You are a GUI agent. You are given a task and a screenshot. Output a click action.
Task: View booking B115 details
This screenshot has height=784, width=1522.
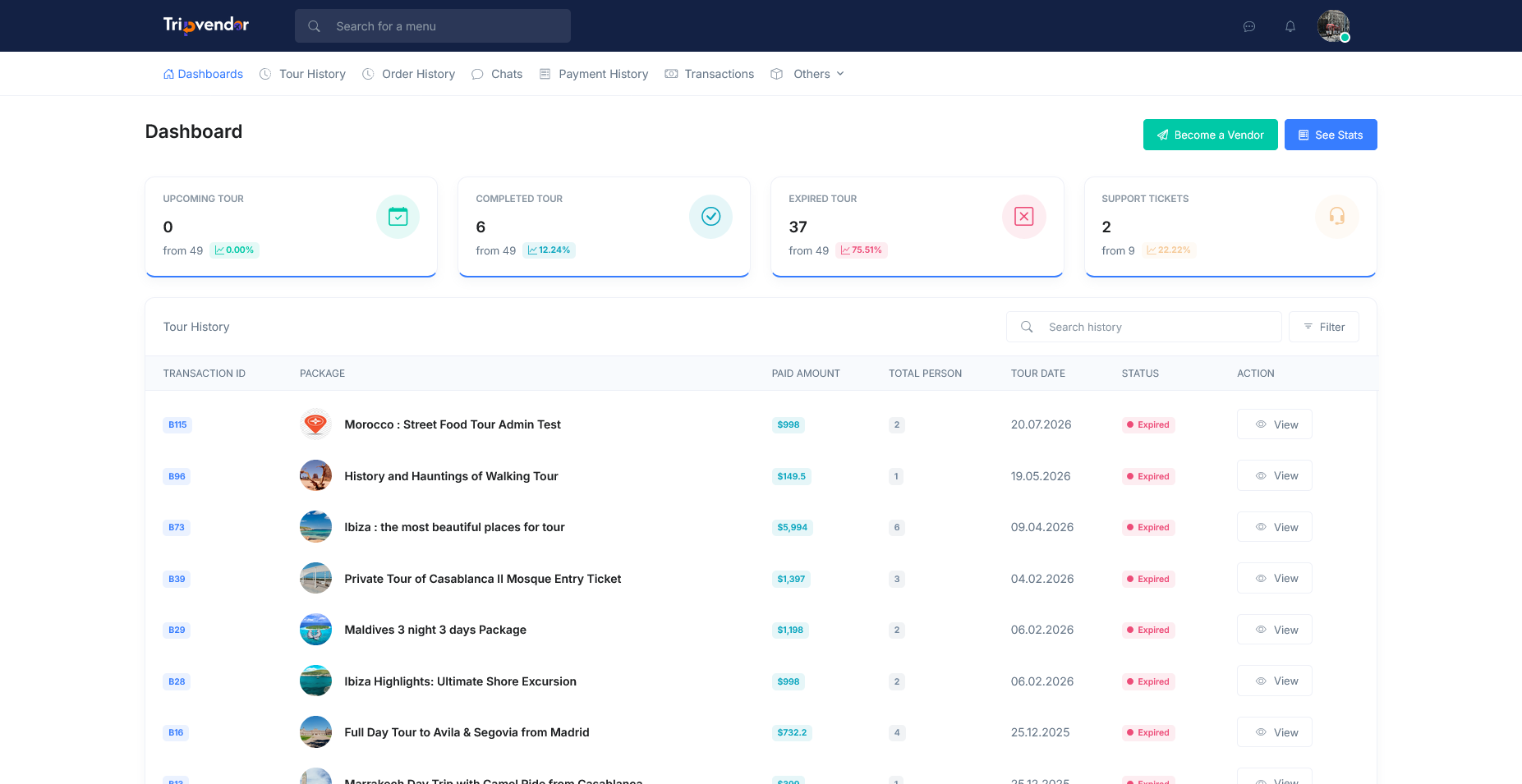point(1275,424)
